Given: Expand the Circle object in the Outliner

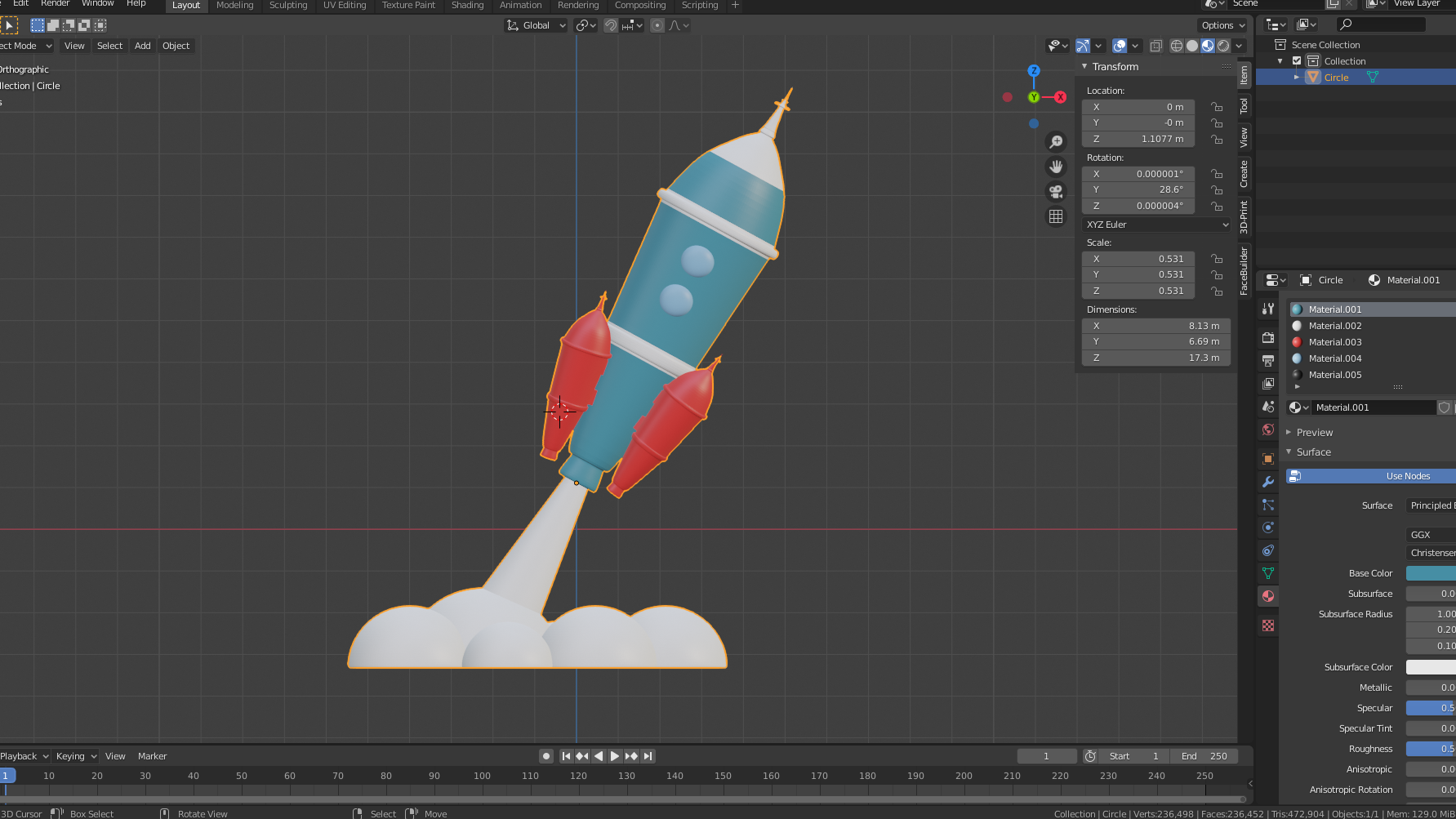Looking at the screenshot, I should click(x=1296, y=77).
